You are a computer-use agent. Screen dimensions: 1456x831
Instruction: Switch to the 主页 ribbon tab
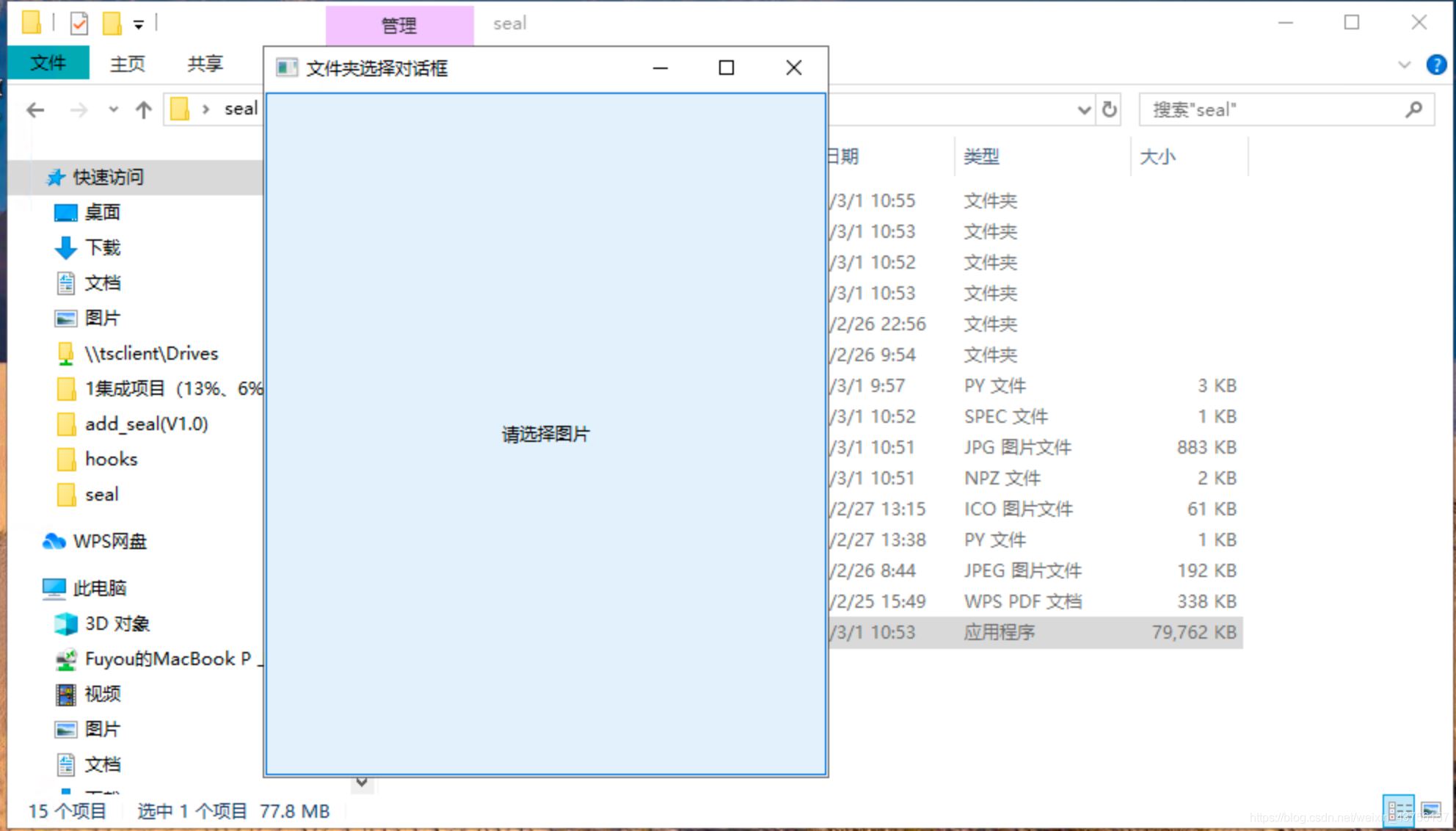(x=126, y=64)
